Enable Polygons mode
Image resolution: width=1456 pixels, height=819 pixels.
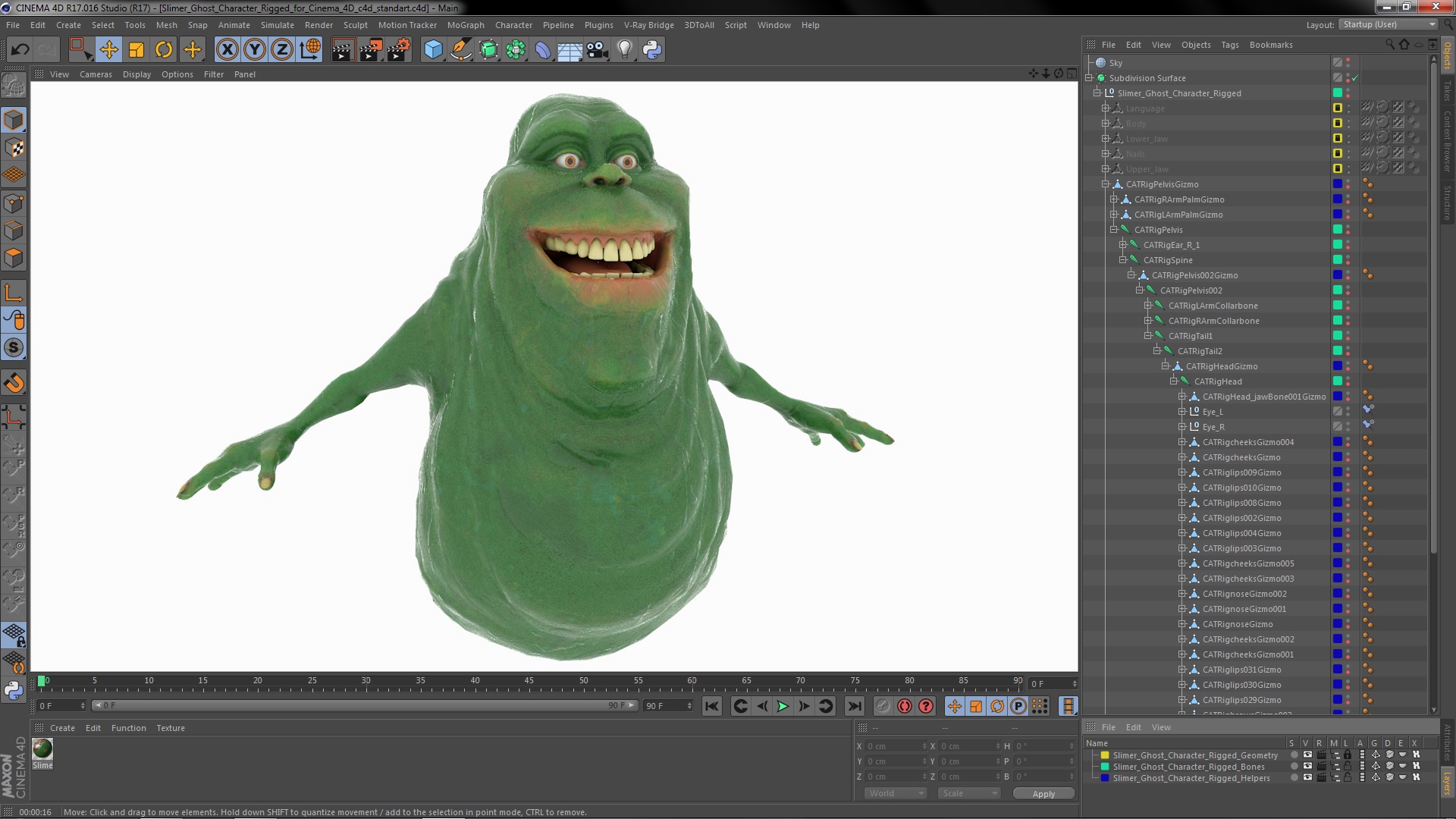pyautogui.click(x=14, y=258)
